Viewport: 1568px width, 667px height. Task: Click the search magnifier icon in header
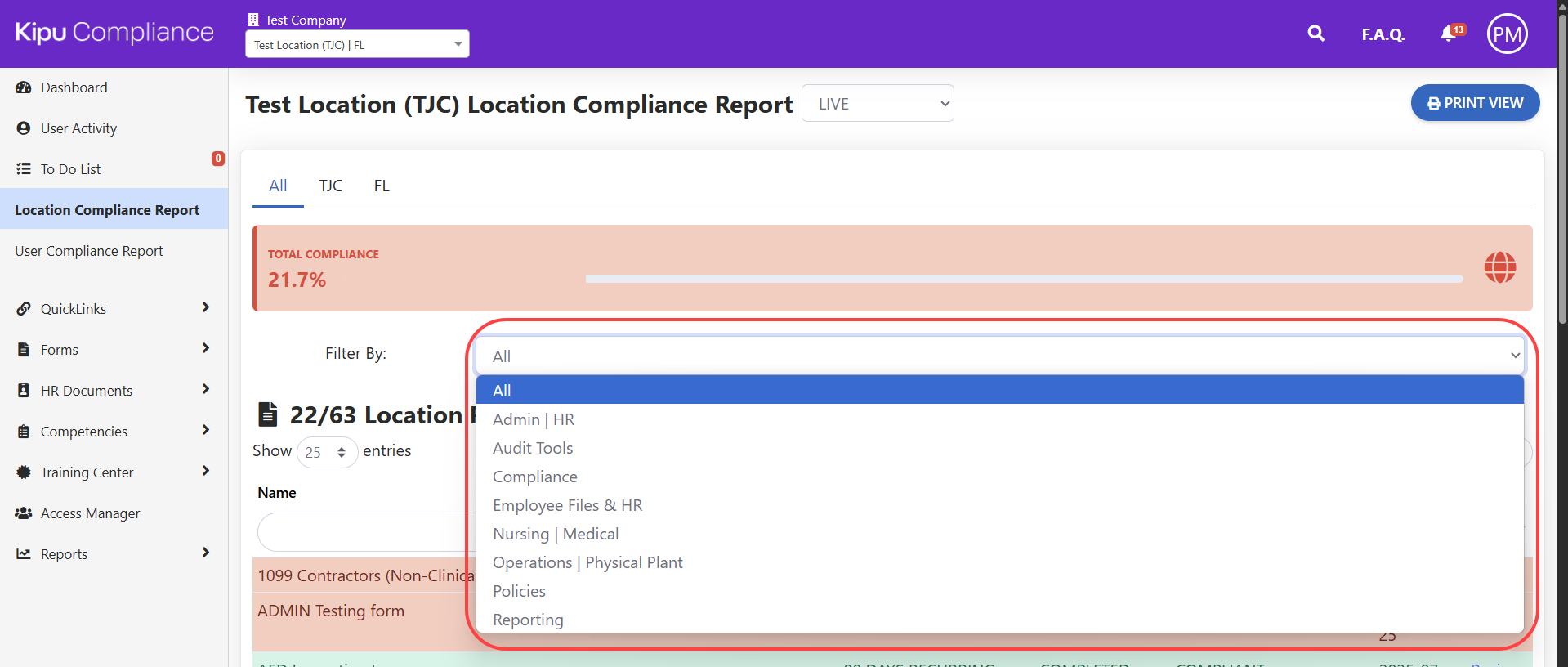tap(1316, 34)
